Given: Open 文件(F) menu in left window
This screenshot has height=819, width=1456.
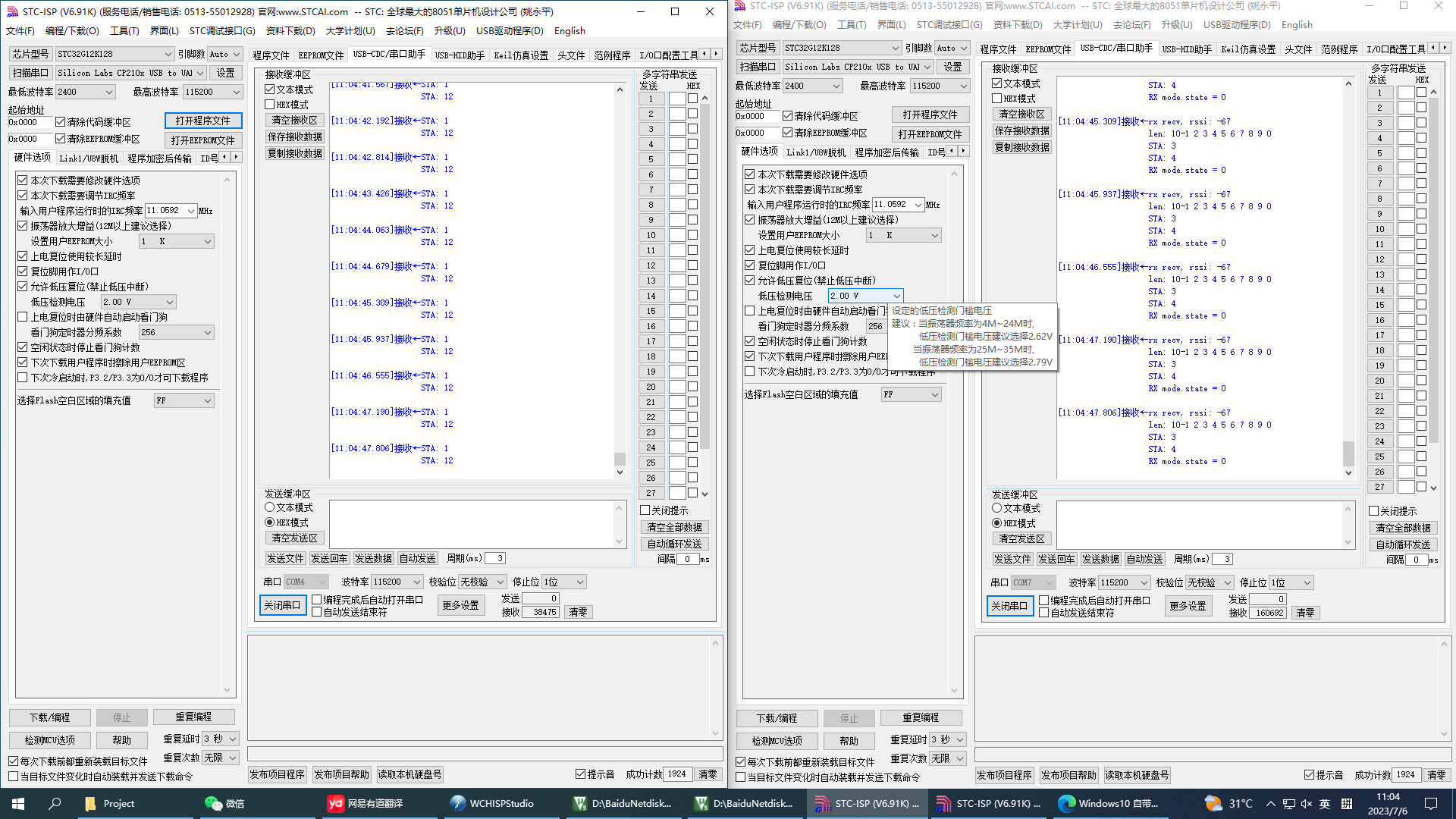Looking at the screenshot, I should [x=20, y=31].
